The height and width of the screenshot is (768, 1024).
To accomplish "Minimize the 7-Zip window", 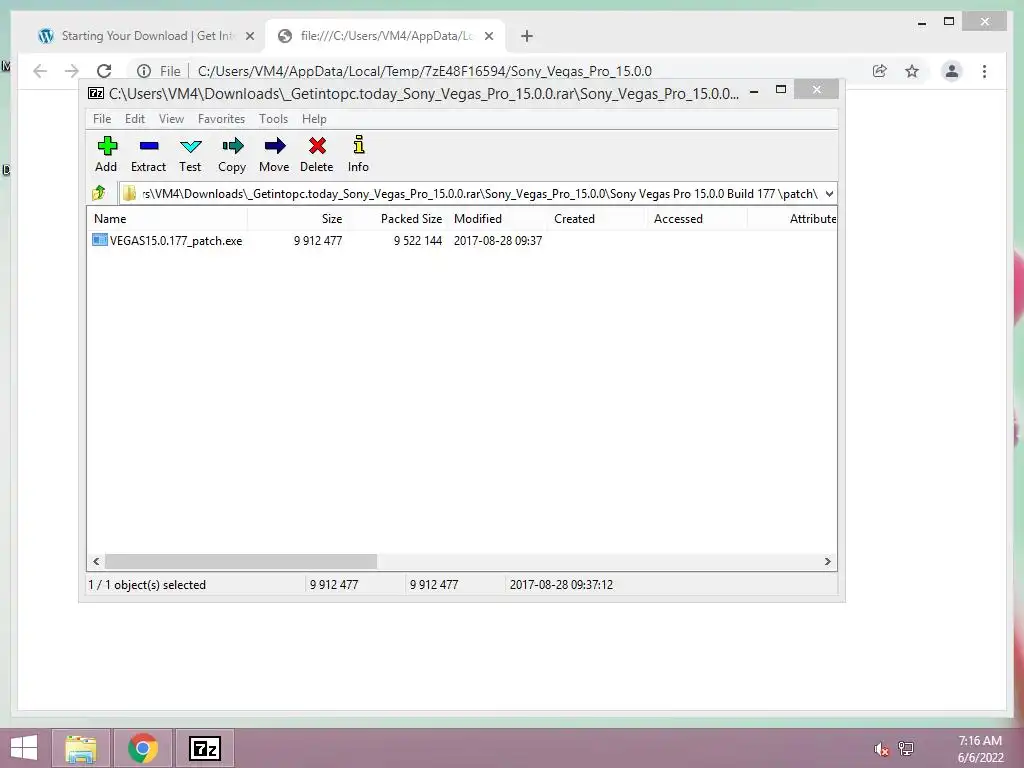I will pos(754,91).
